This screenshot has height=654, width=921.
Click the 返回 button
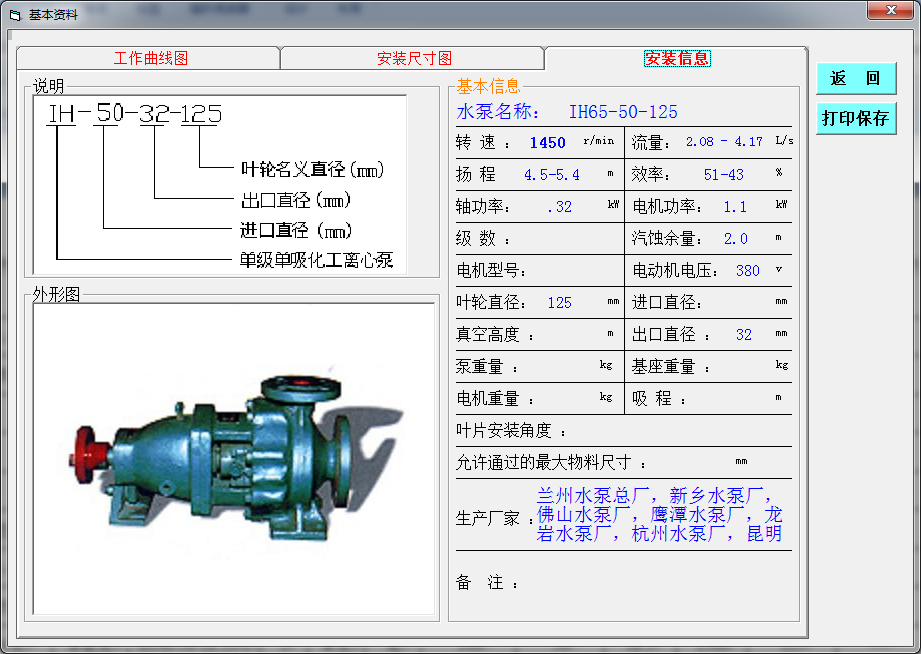(856, 78)
